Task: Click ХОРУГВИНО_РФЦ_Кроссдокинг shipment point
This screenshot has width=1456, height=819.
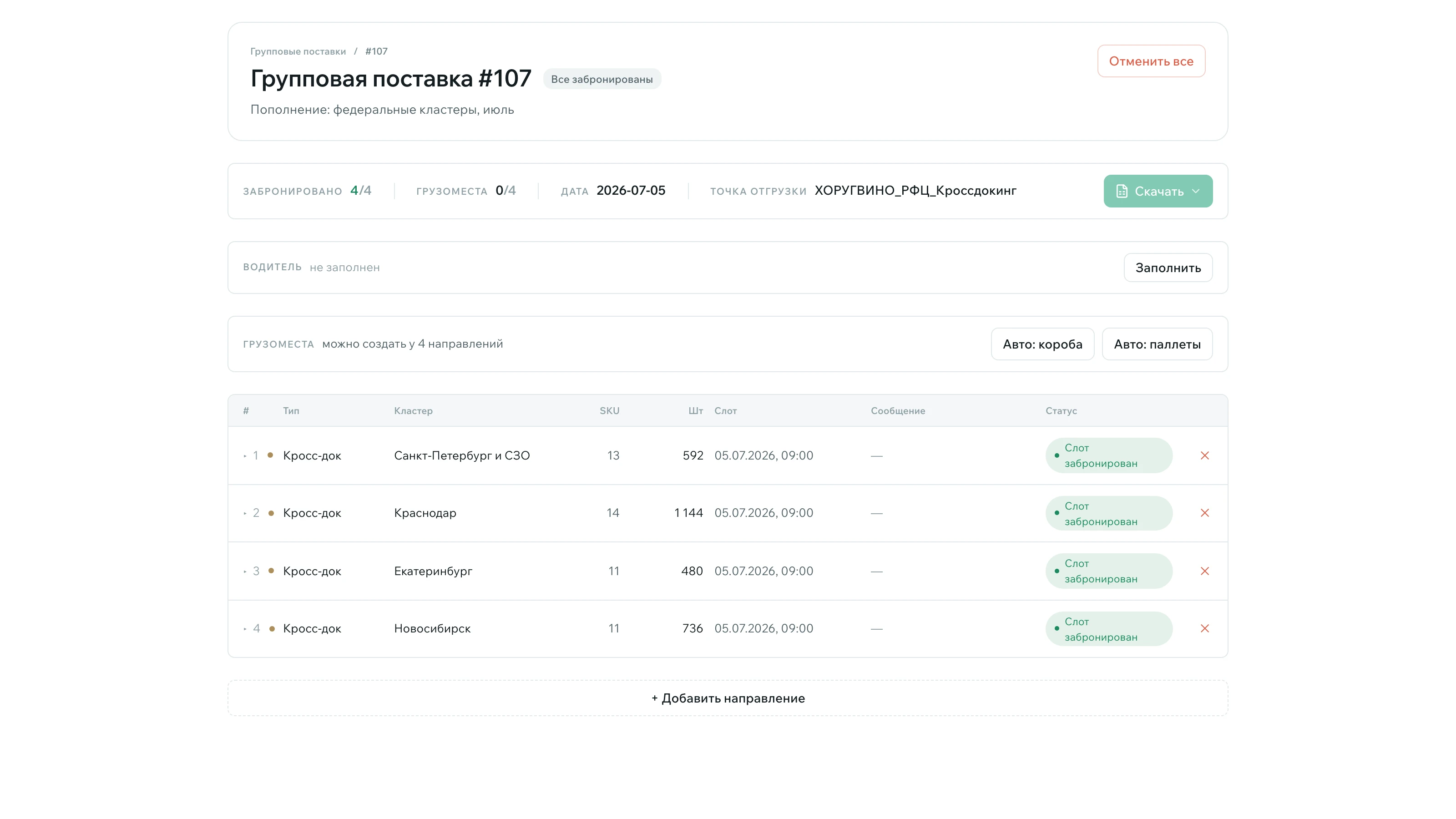Action: pyautogui.click(x=915, y=191)
